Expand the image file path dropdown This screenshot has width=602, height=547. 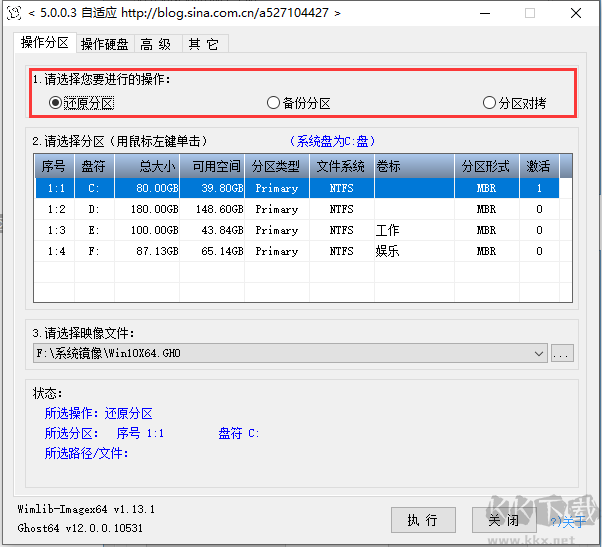[x=540, y=354]
